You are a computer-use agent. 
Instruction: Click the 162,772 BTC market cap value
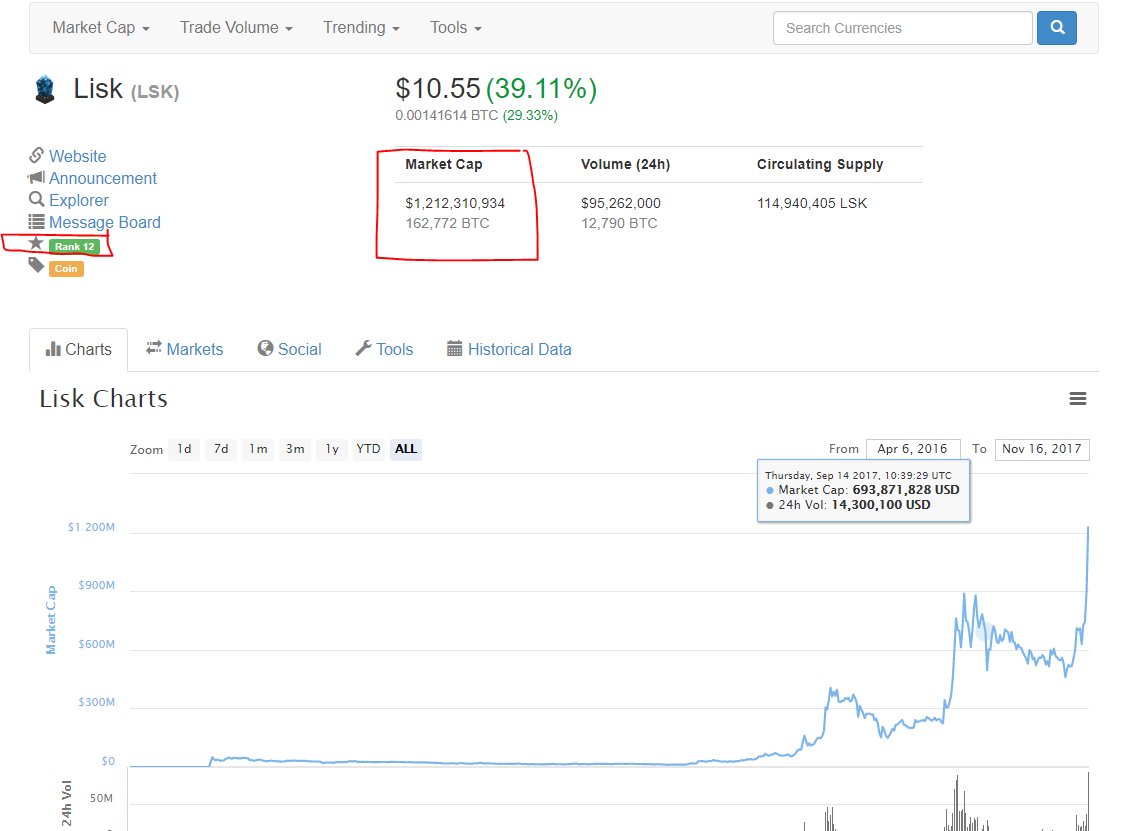448,223
